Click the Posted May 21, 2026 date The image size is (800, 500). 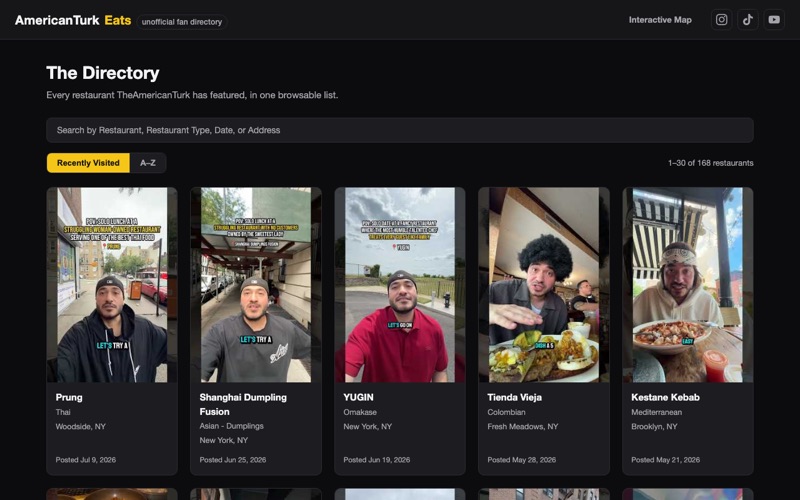665,460
